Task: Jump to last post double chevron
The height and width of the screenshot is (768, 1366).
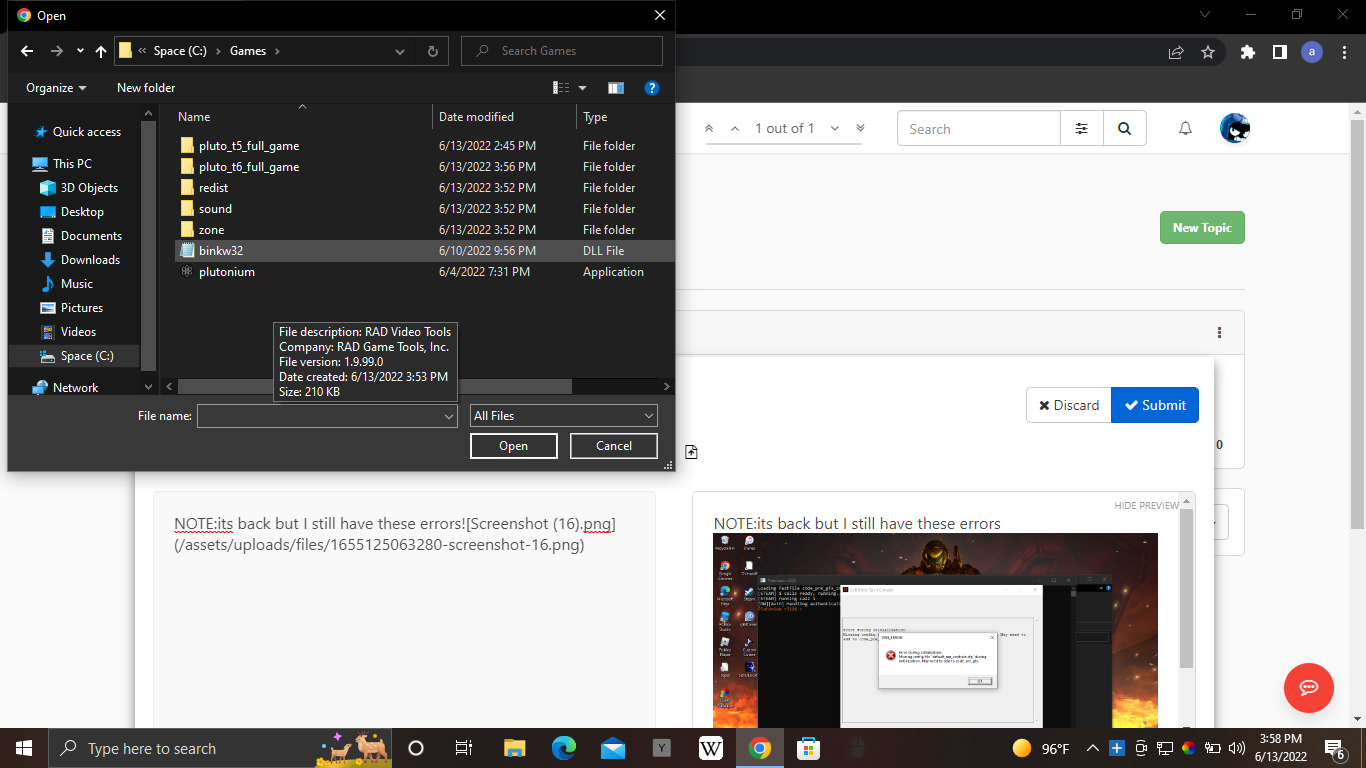Action: point(860,128)
